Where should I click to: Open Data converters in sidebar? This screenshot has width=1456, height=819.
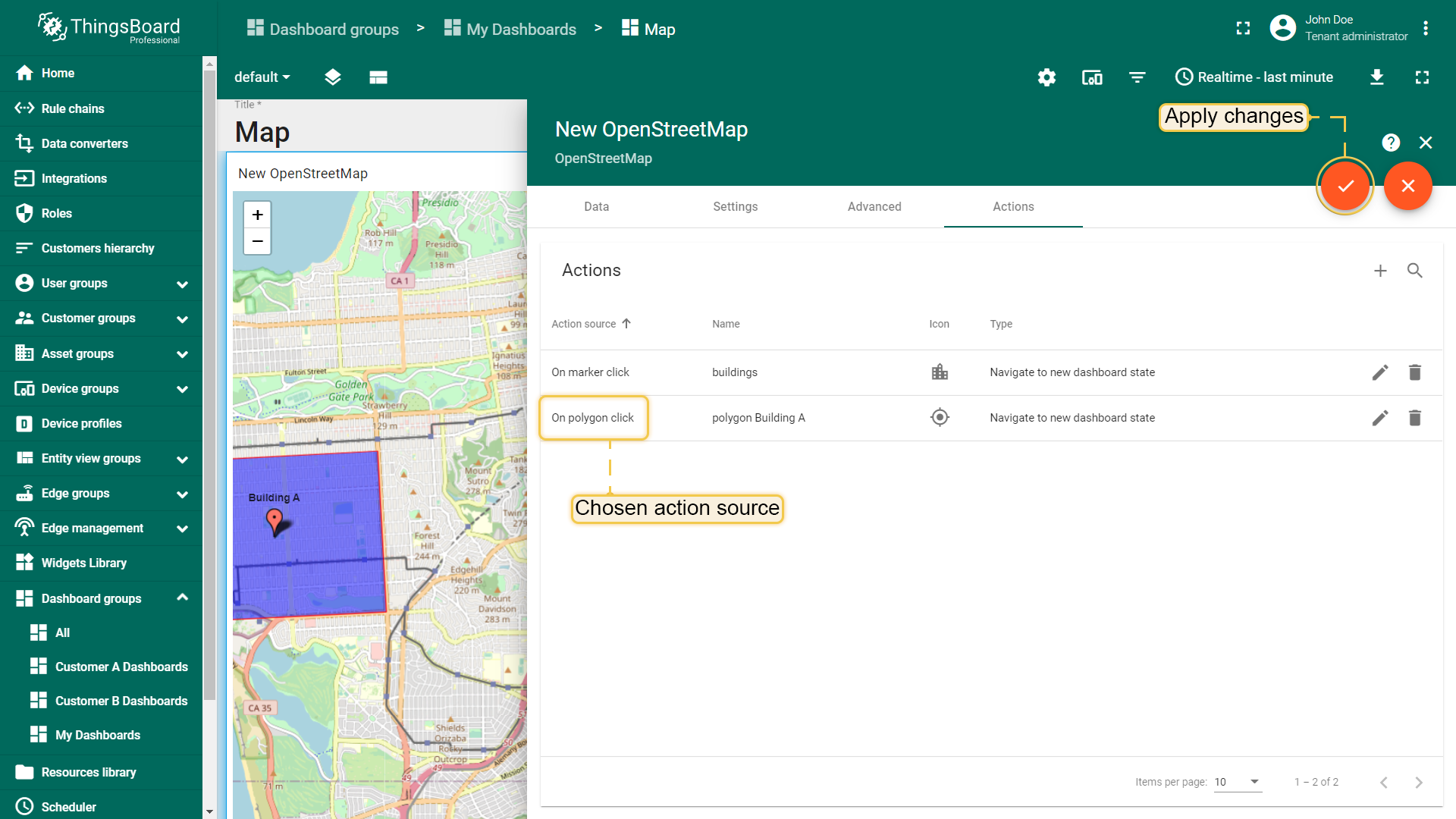102,143
